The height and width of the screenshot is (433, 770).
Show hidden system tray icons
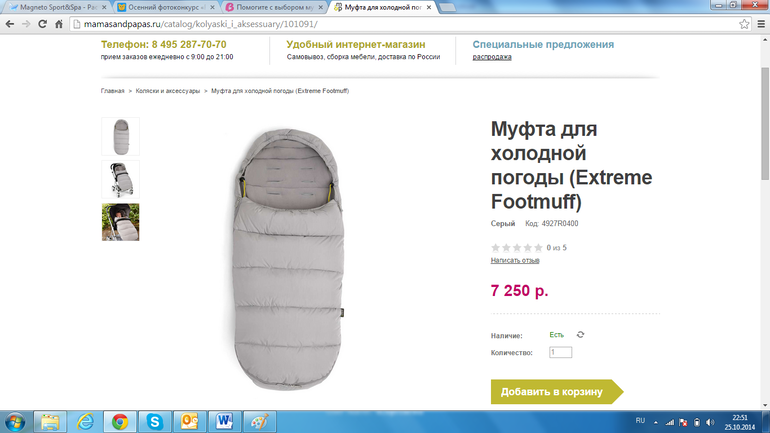[657, 422]
